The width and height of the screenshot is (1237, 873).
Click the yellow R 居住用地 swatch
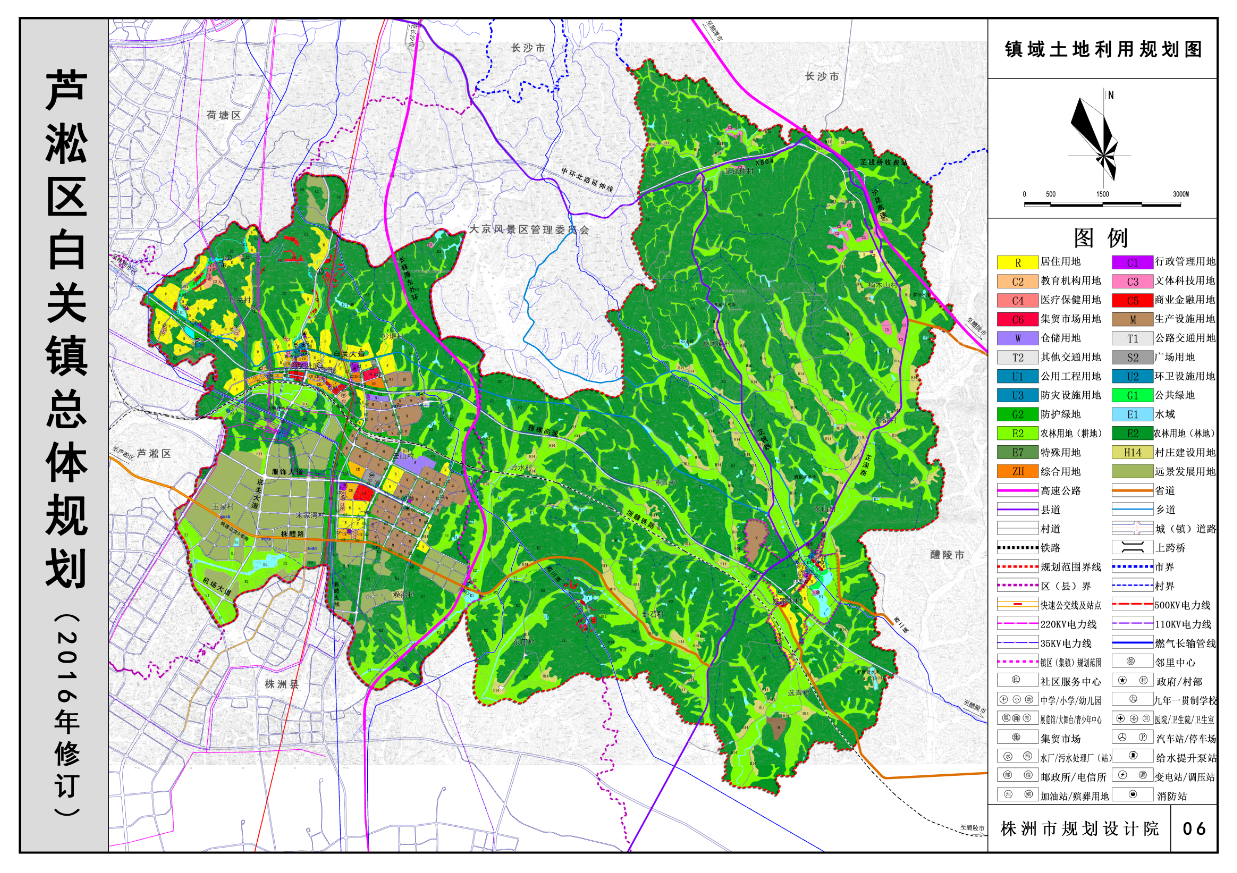point(1017,263)
